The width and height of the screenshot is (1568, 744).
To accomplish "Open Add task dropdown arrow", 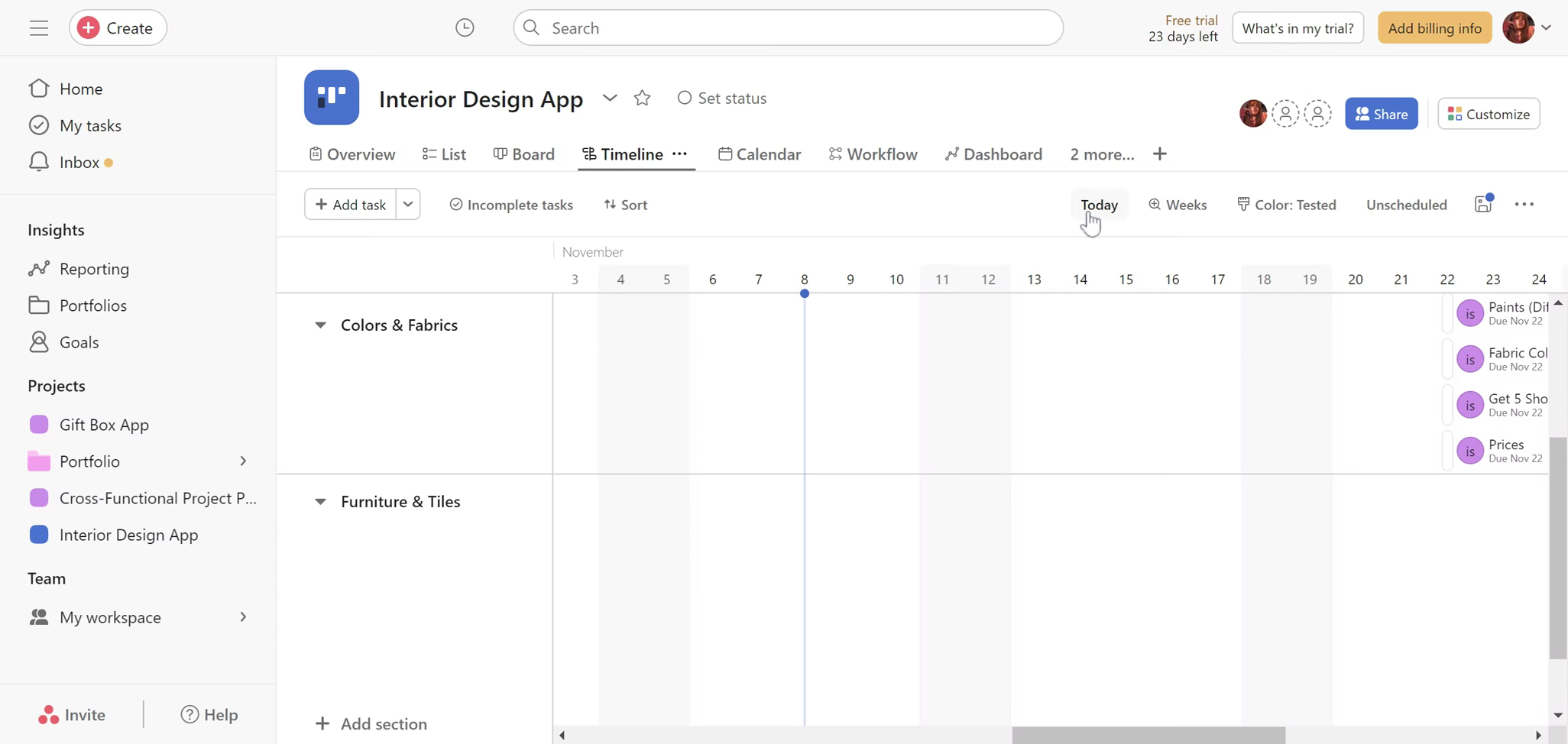I will (408, 205).
